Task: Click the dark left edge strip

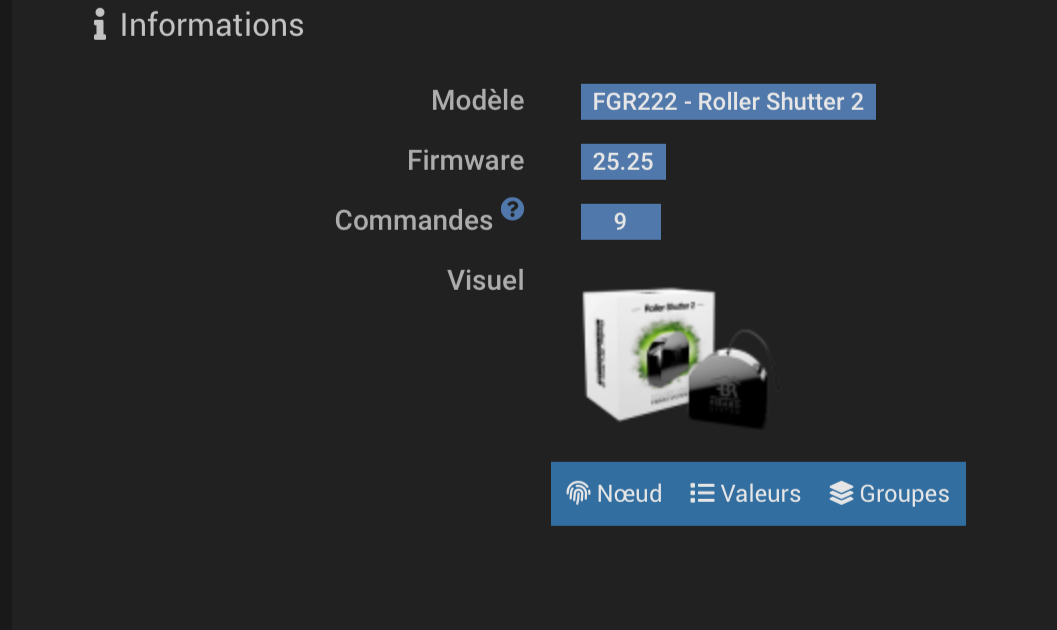Action: click(x=6, y=315)
